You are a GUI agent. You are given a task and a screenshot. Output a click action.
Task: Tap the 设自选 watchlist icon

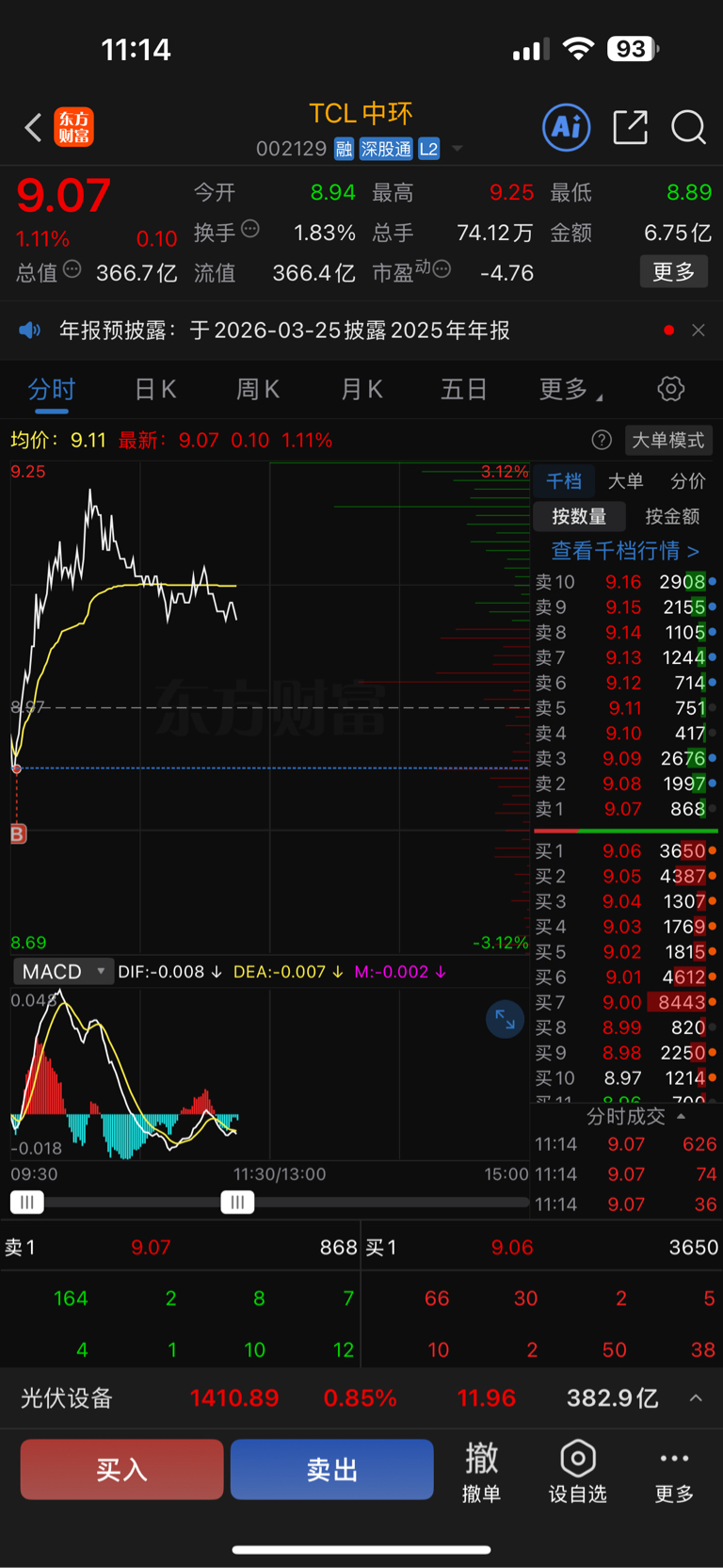point(578,1471)
